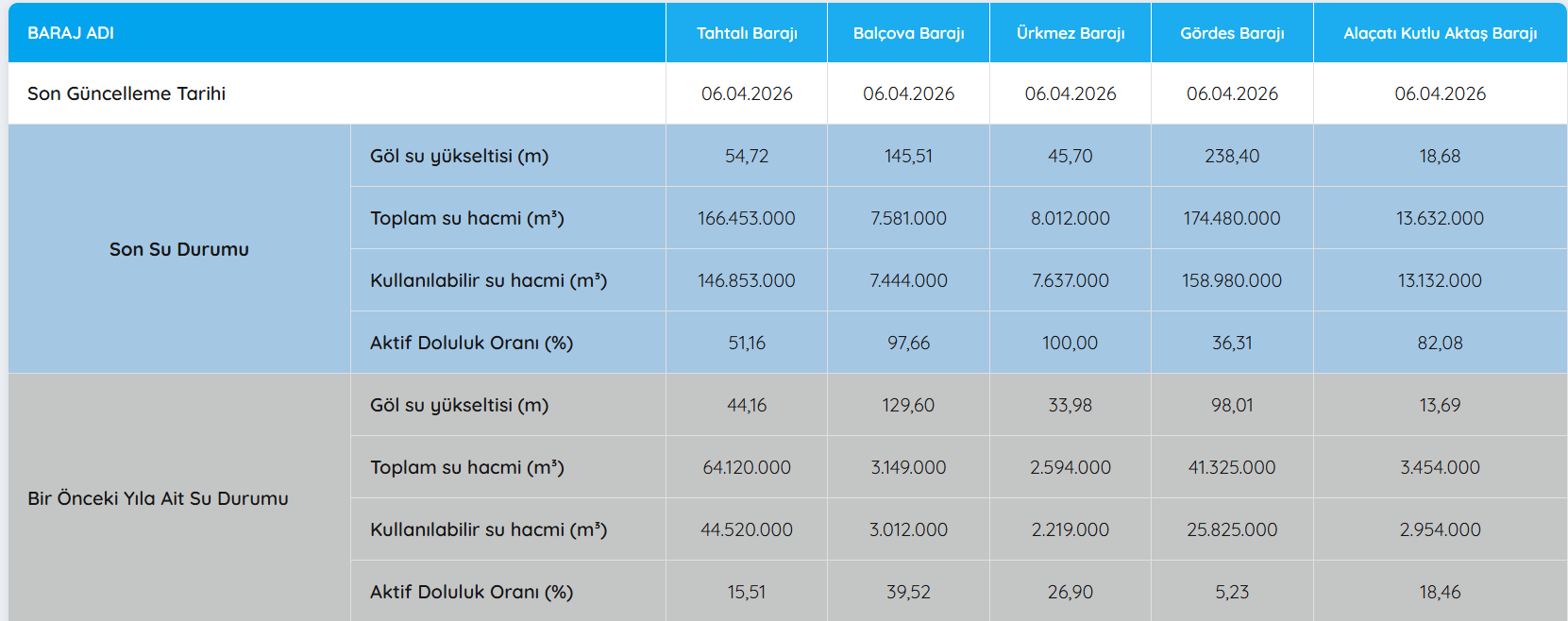
Task: Click the Gördes Barajı column header
Action: click(1232, 33)
